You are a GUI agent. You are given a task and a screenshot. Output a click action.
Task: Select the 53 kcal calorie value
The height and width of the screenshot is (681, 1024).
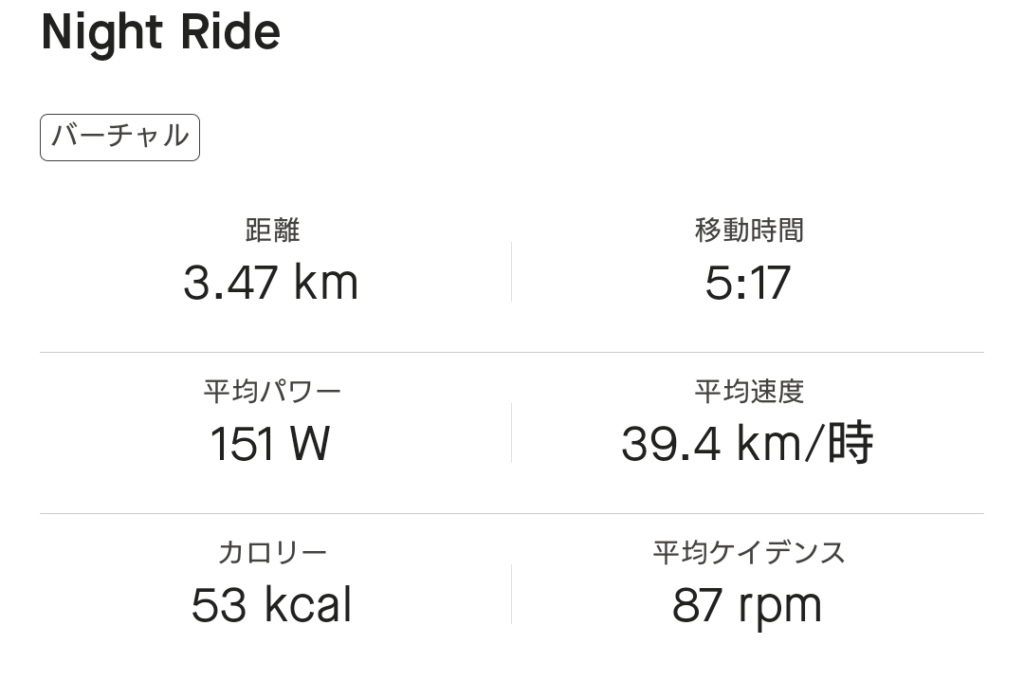click(x=271, y=605)
